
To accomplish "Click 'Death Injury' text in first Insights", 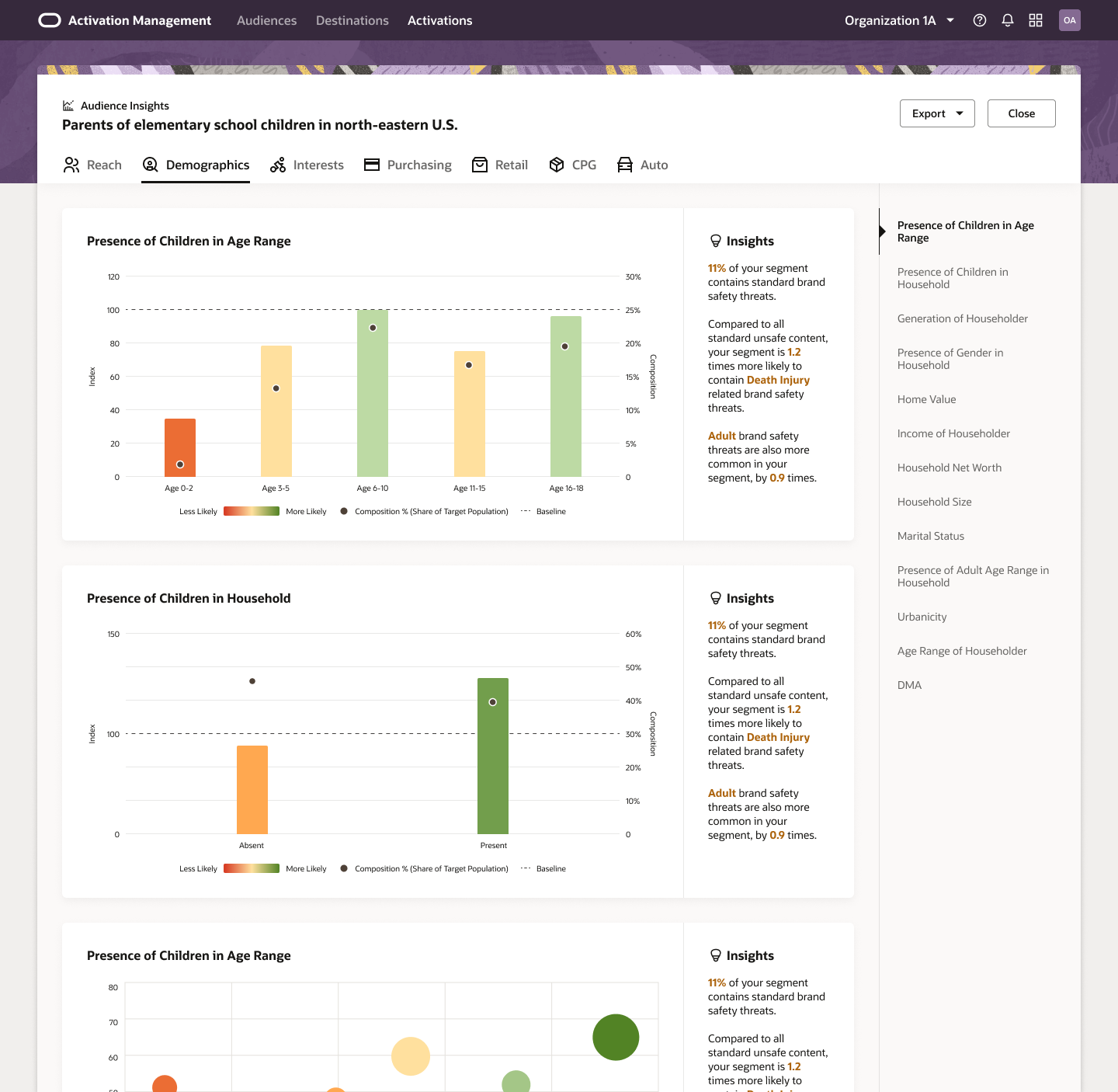I will click(x=778, y=380).
